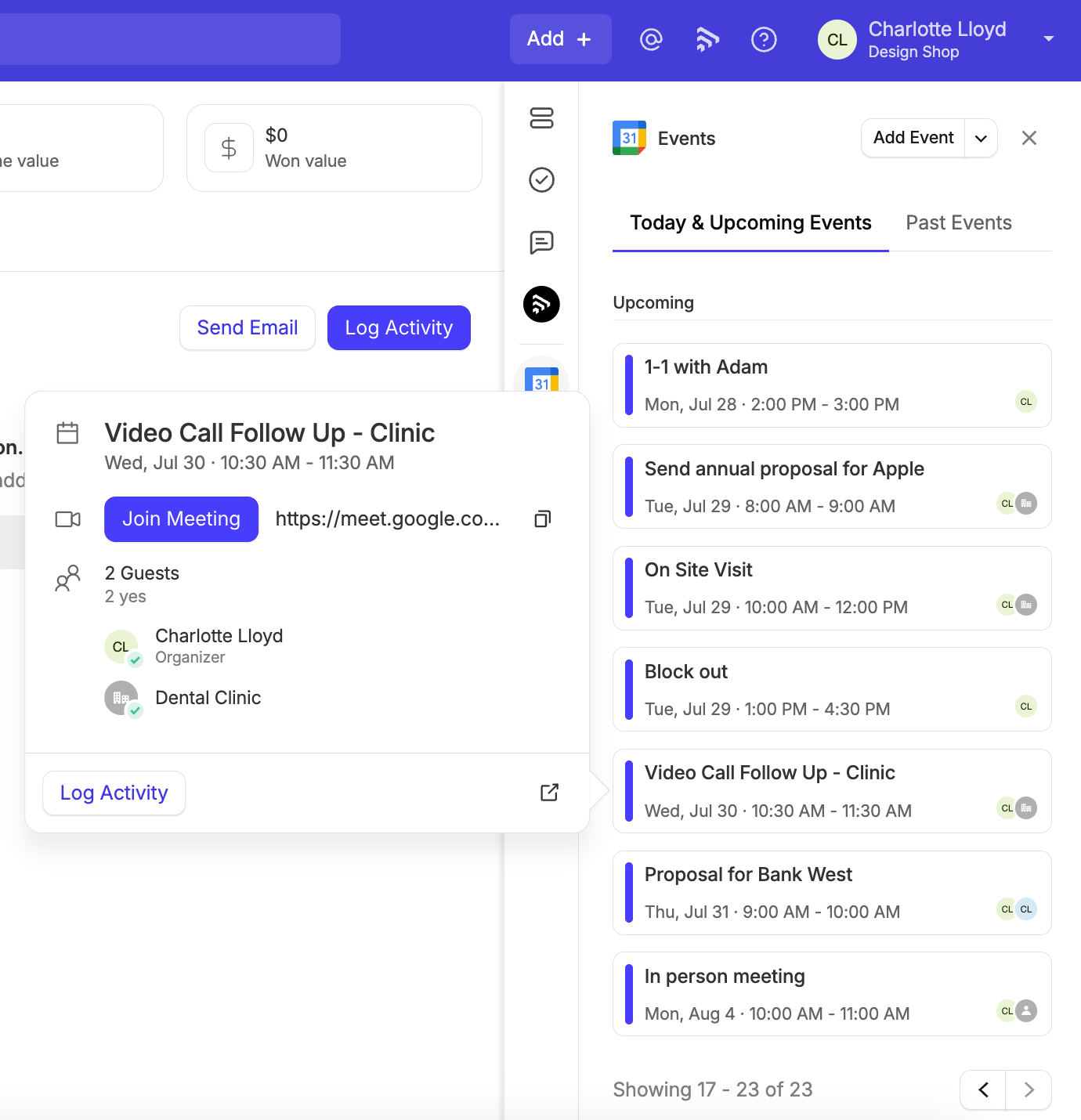Click company avatar on Video Call Follow Up card

[1027, 808]
